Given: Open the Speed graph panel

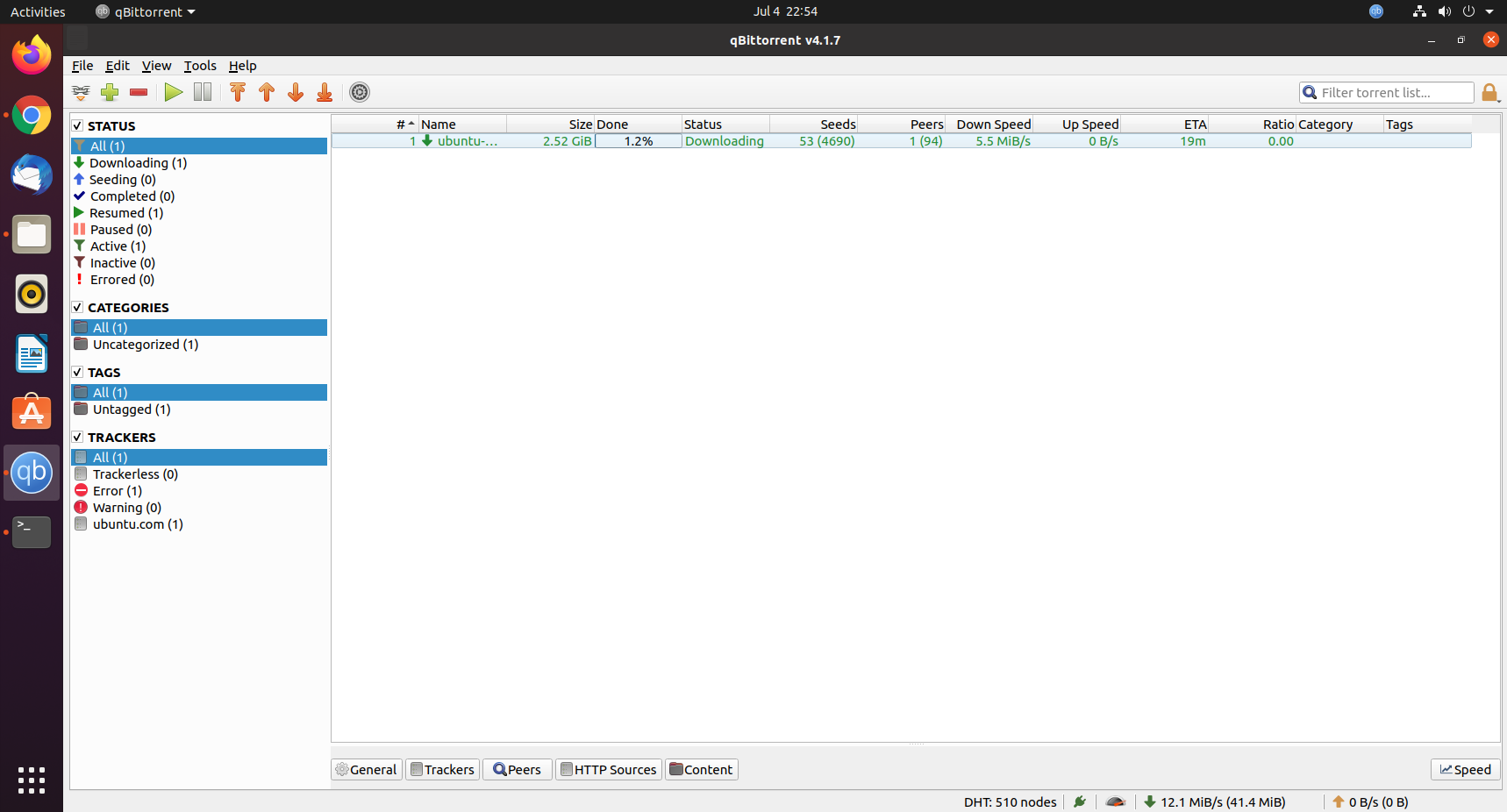Looking at the screenshot, I should click(x=1463, y=769).
